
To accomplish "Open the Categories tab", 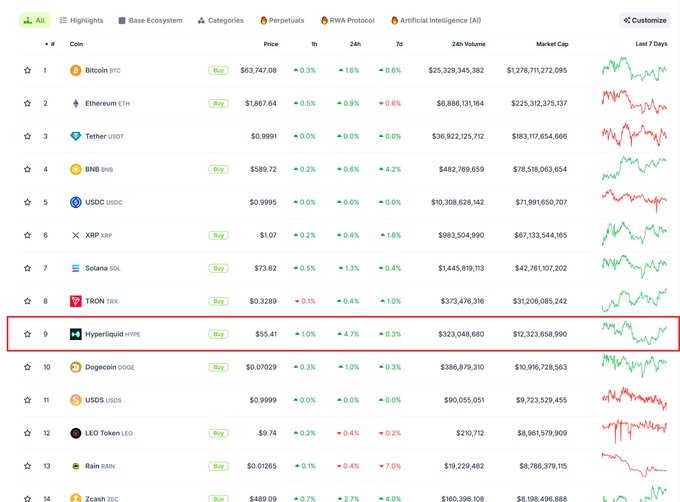I will pos(221,20).
